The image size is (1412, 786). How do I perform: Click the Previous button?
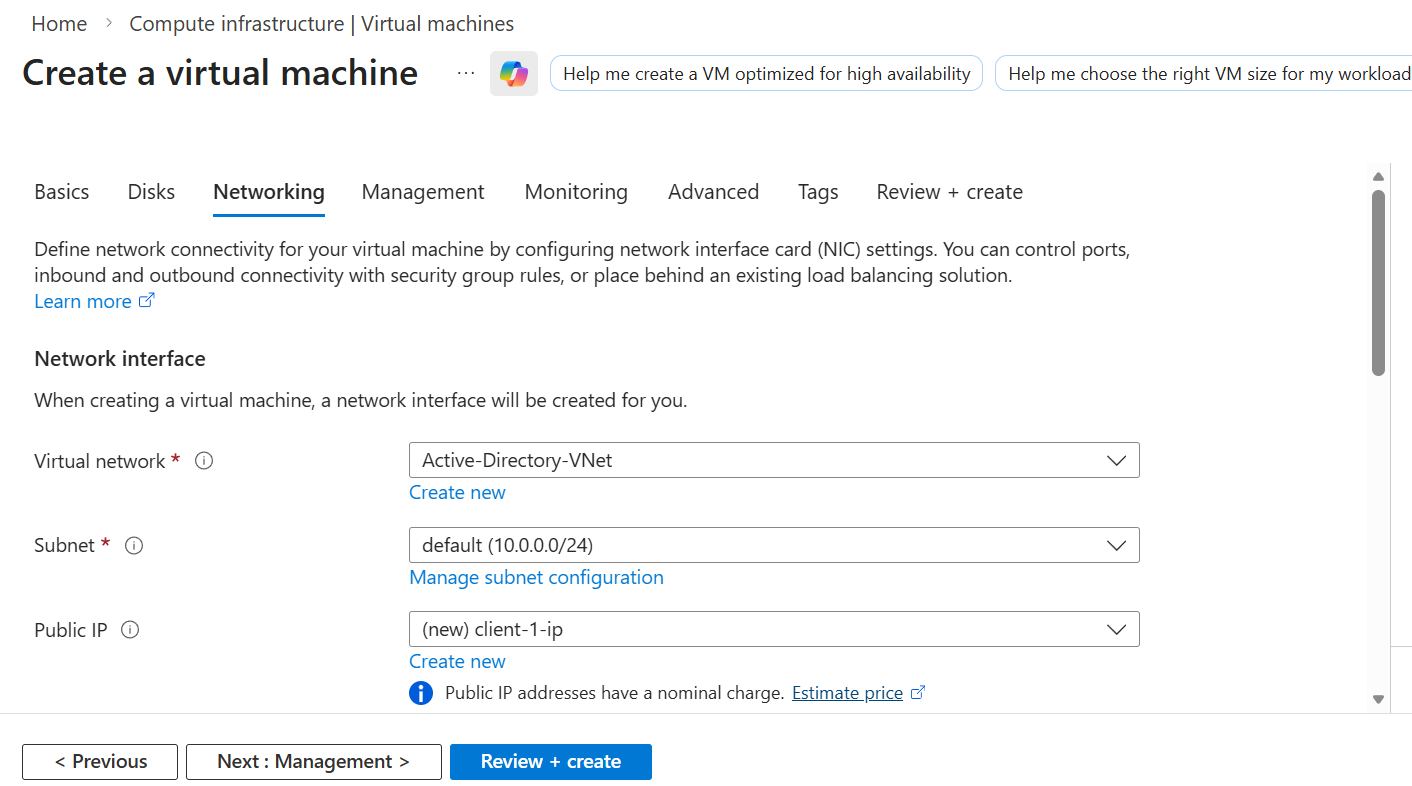pyautogui.click(x=100, y=762)
